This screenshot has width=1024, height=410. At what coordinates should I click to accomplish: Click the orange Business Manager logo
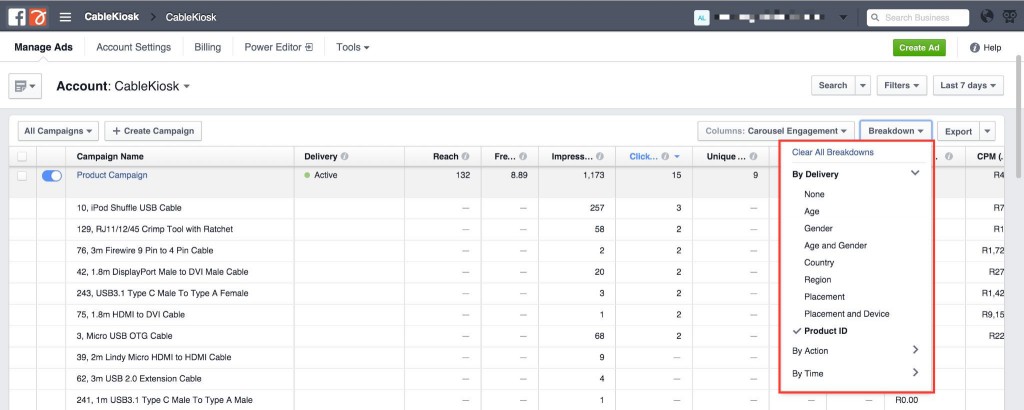point(38,17)
